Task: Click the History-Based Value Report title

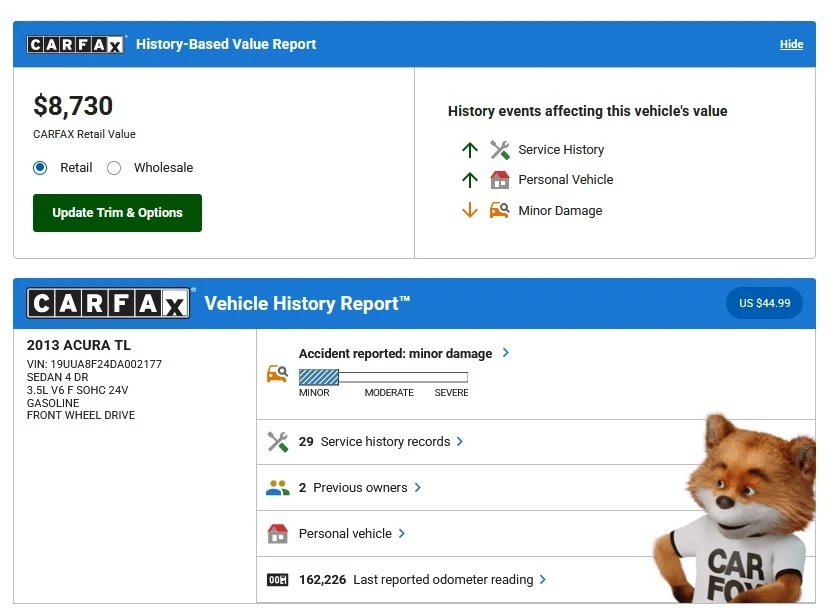Action: click(x=226, y=44)
